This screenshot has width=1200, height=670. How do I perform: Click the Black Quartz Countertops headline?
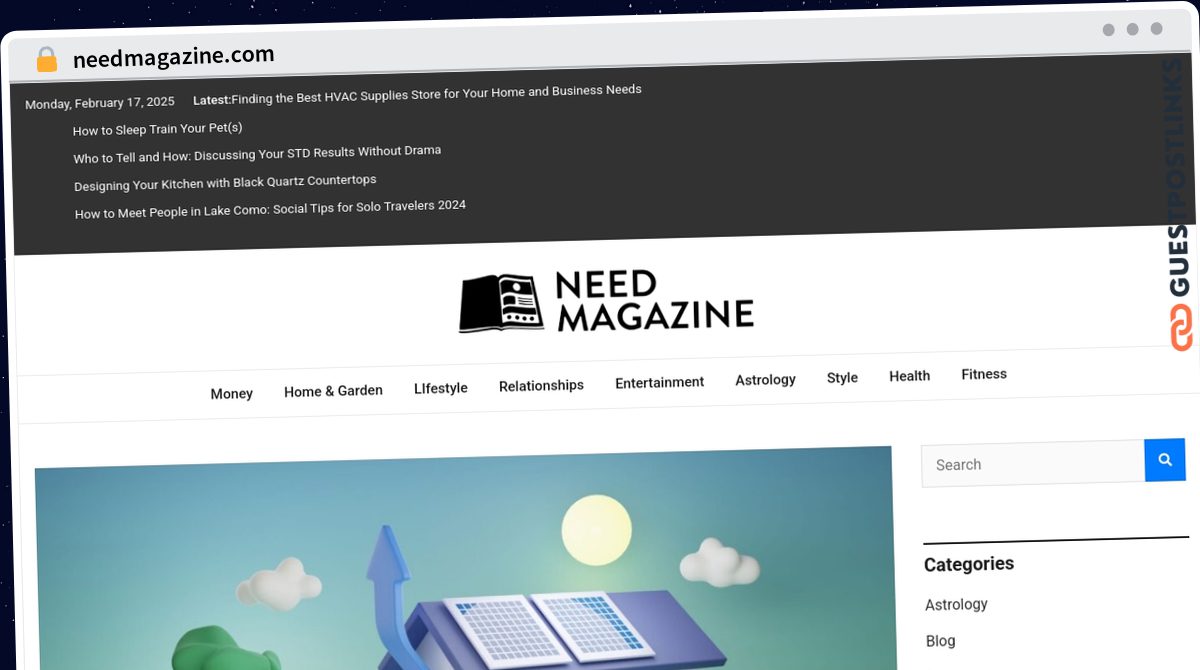pos(224,181)
